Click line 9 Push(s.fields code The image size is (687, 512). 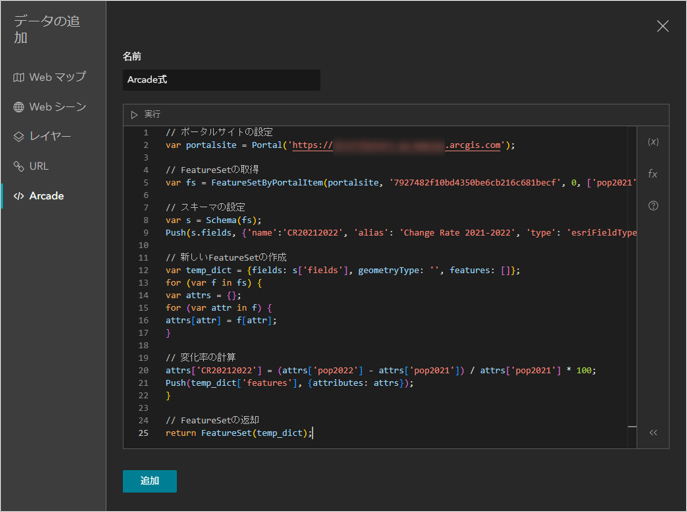[198, 233]
